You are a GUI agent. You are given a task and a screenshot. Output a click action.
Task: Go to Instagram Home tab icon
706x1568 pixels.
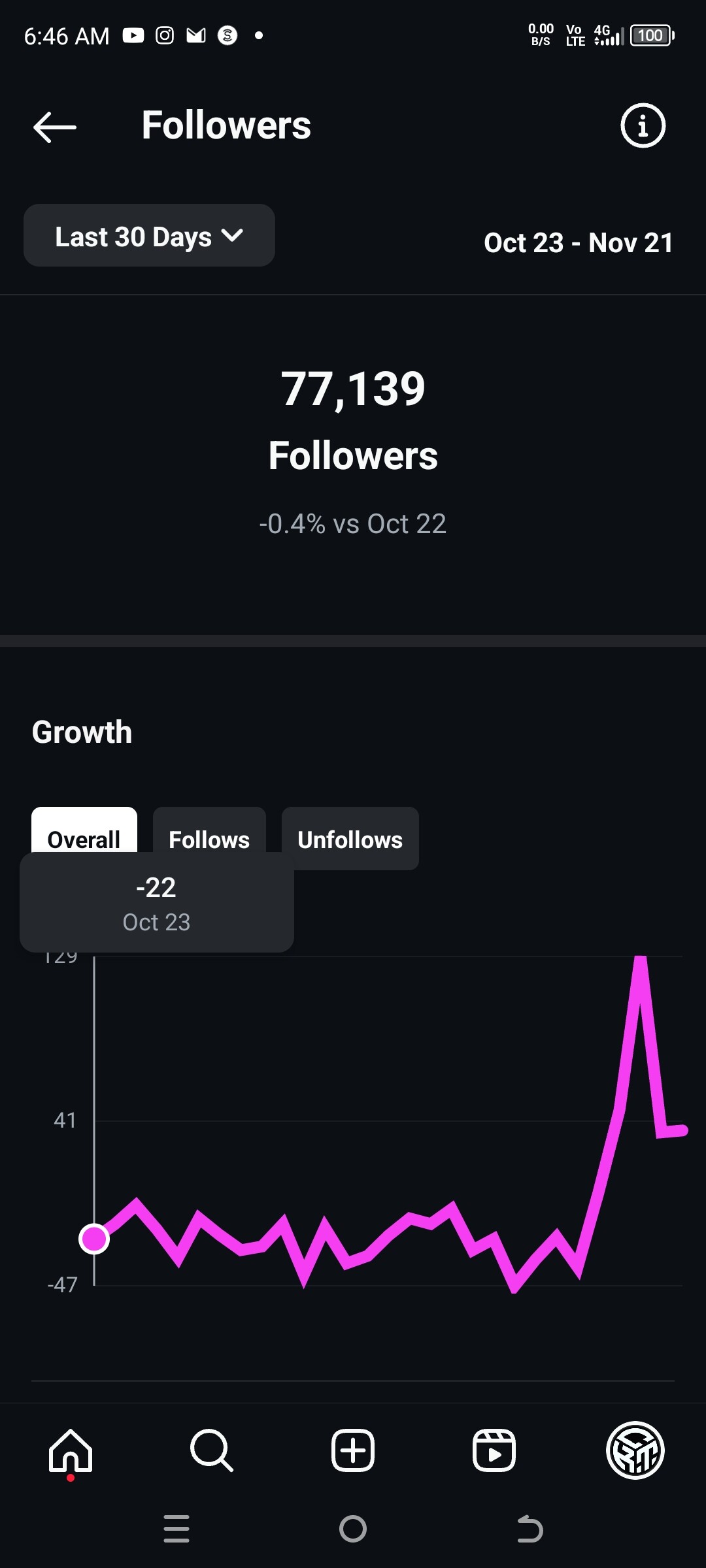click(x=71, y=1450)
